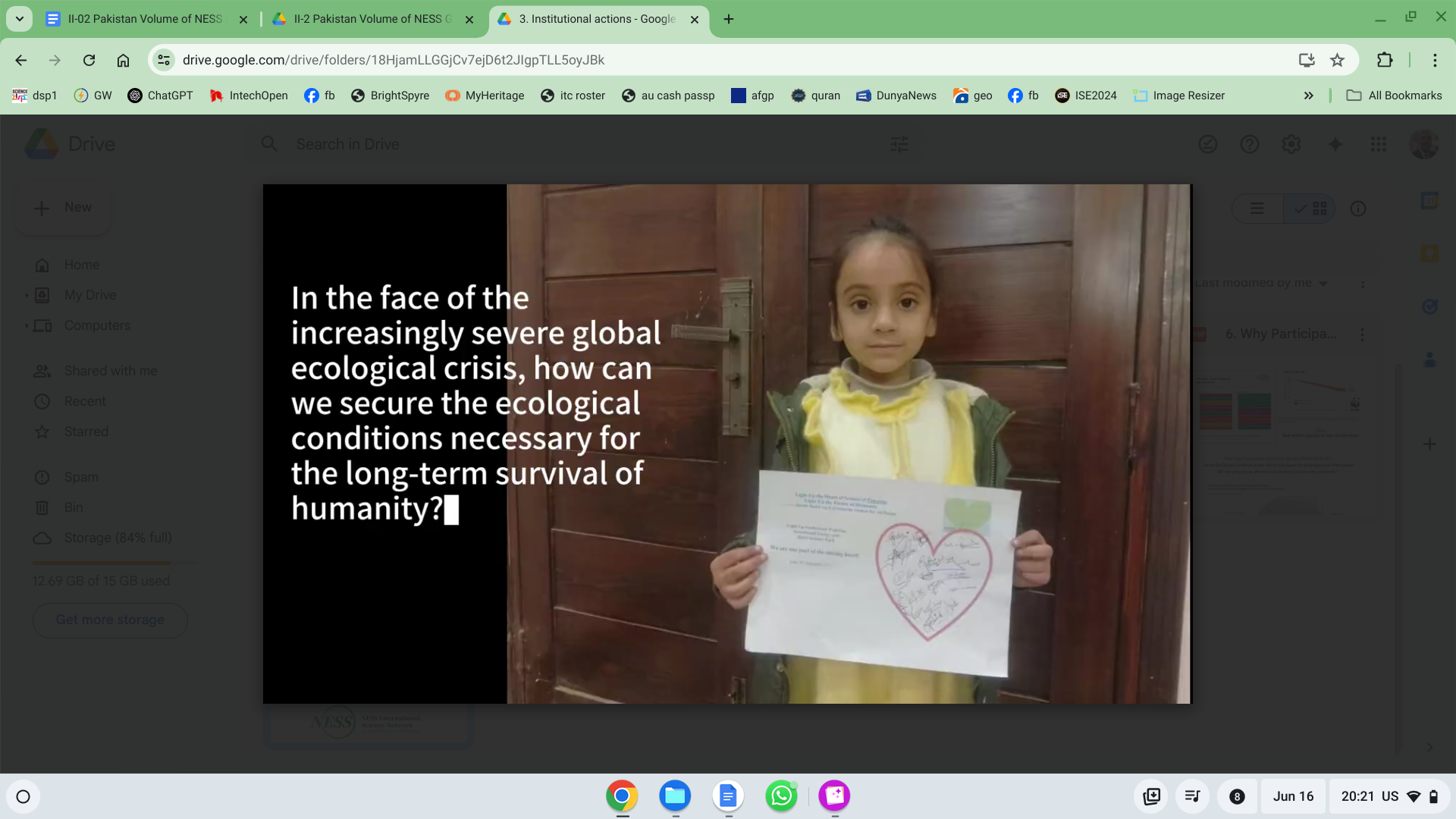This screenshot has height=819, width=1456.
Task: Switch to grid layout view
Action: 1310,209
